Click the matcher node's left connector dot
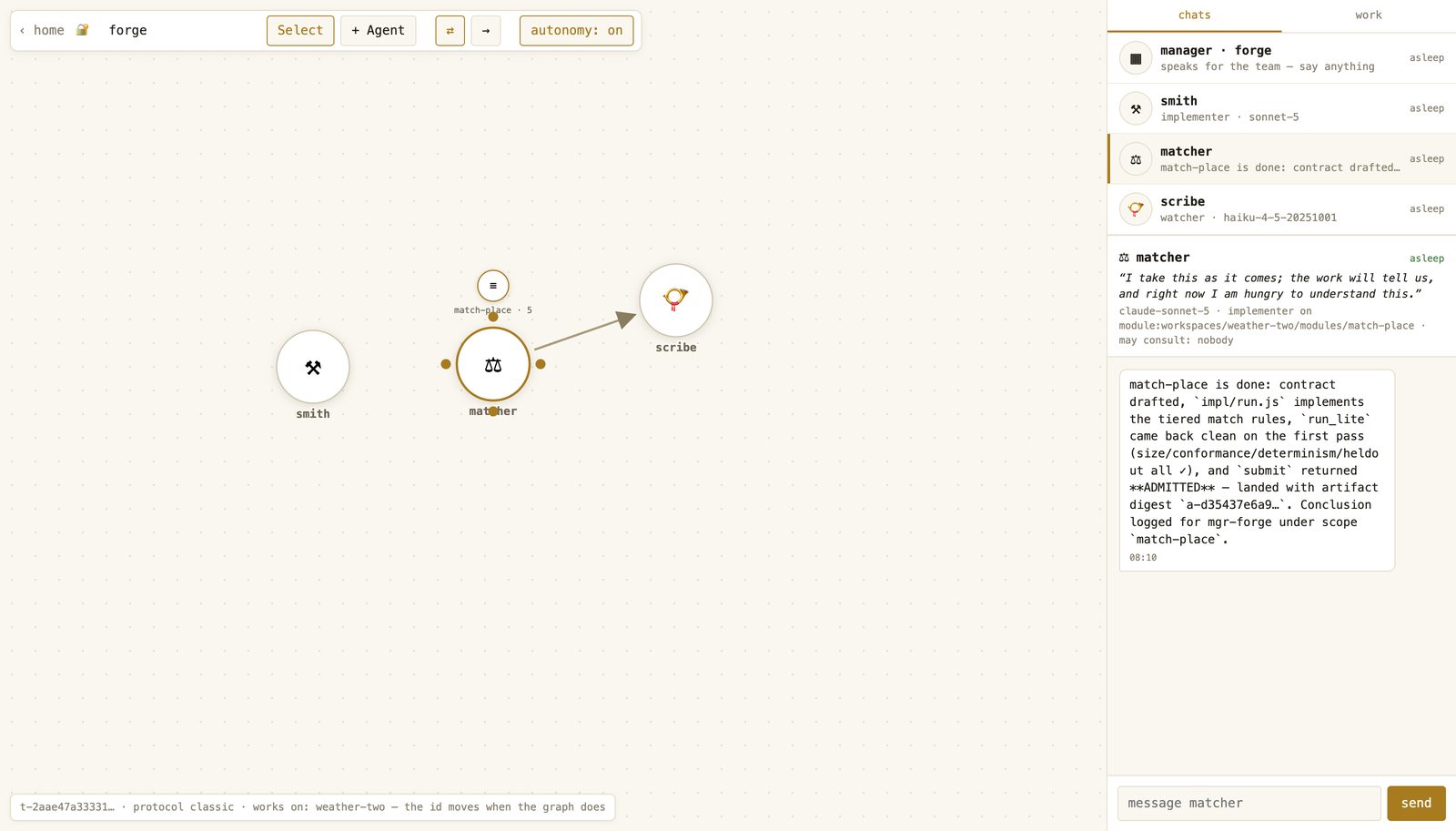This screenshot has width=1456, height=831. (446, 364)
